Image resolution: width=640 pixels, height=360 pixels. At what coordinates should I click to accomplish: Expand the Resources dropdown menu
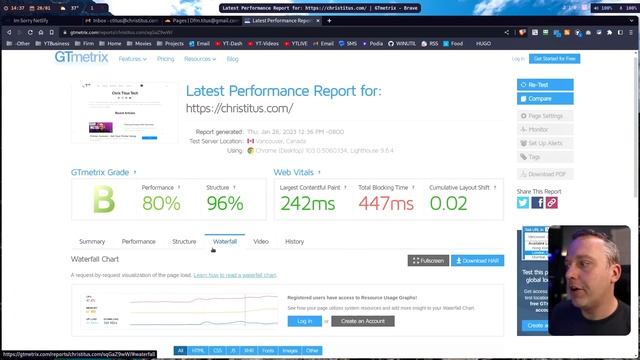coord(200,59)
